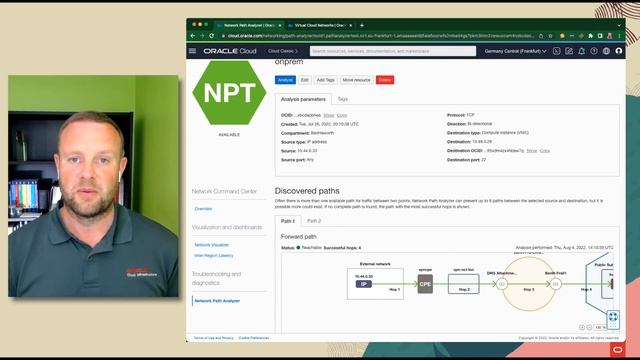Image resolution: width=640 pixels, height=360 pixels.
Task: Open the diagram zoom percentage selector
Action: pos(600,327)
